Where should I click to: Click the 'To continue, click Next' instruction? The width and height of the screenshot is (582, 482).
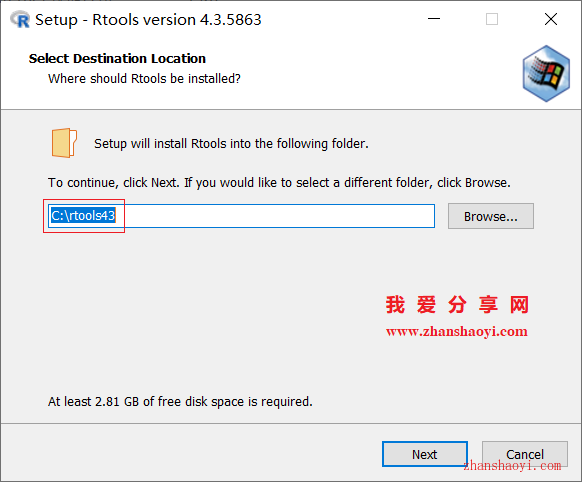click(x=279, y=183)
